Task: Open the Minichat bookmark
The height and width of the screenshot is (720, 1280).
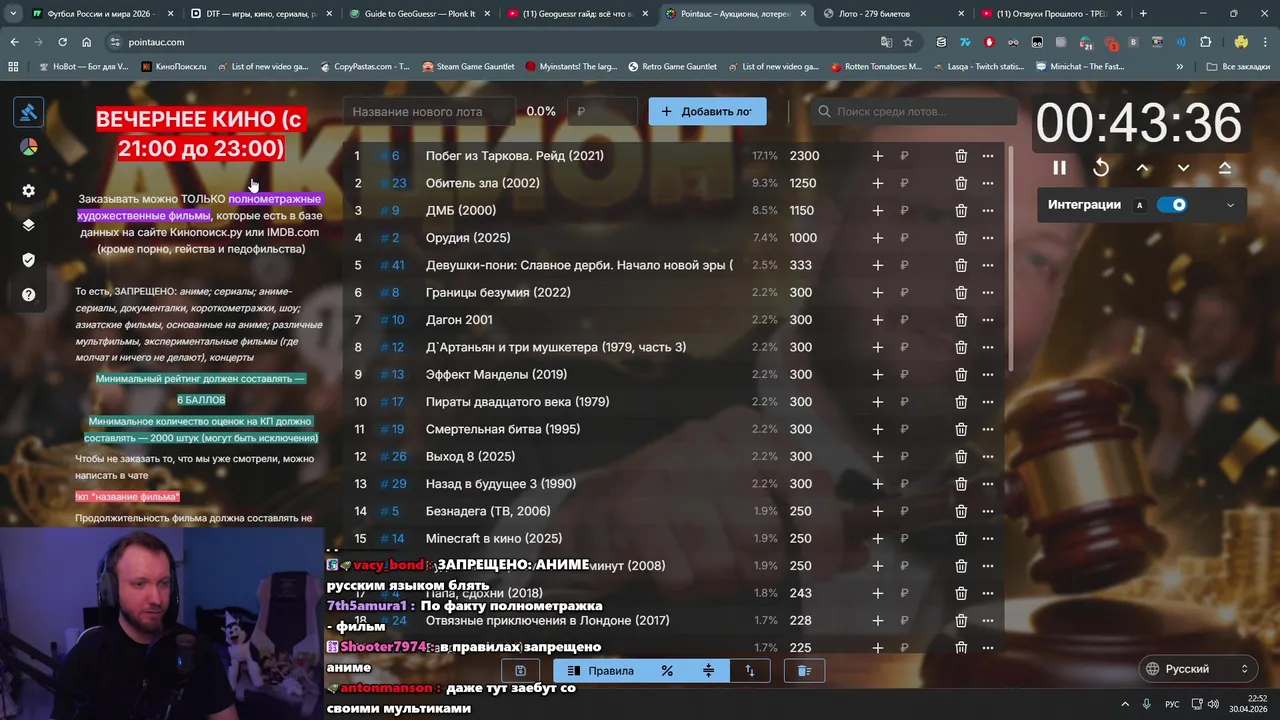Action: click(1079, 67)
